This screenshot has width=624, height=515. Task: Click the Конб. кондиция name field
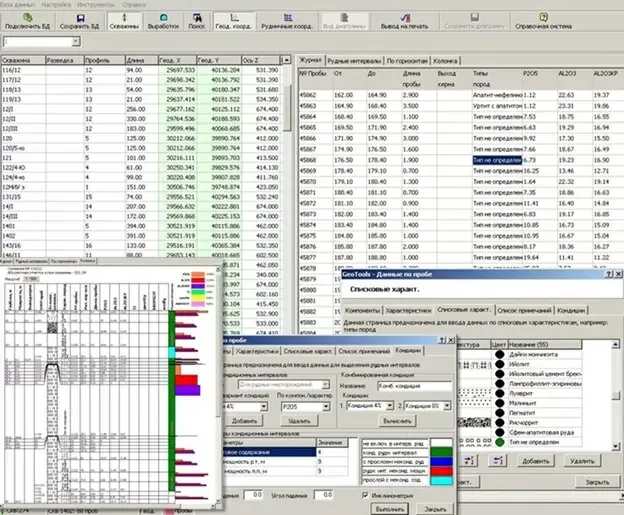[x=414, y=386]
